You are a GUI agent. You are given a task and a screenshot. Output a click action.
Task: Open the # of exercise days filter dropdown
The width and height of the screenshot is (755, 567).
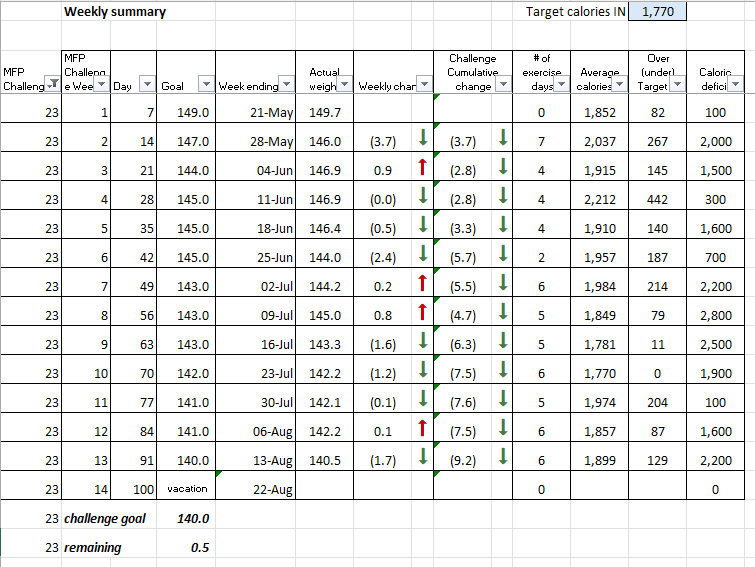(x=561, y=84)
